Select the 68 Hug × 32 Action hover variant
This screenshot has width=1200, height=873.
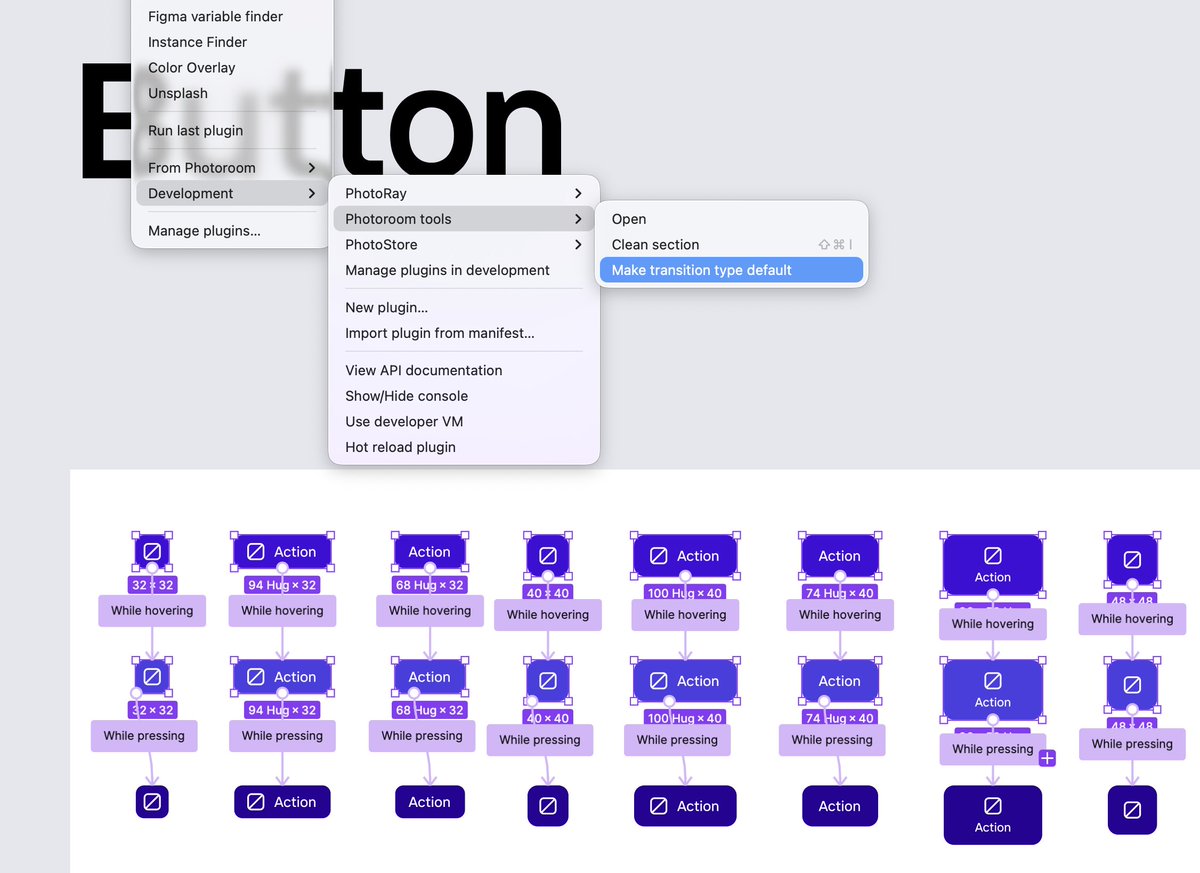point(430,676)
